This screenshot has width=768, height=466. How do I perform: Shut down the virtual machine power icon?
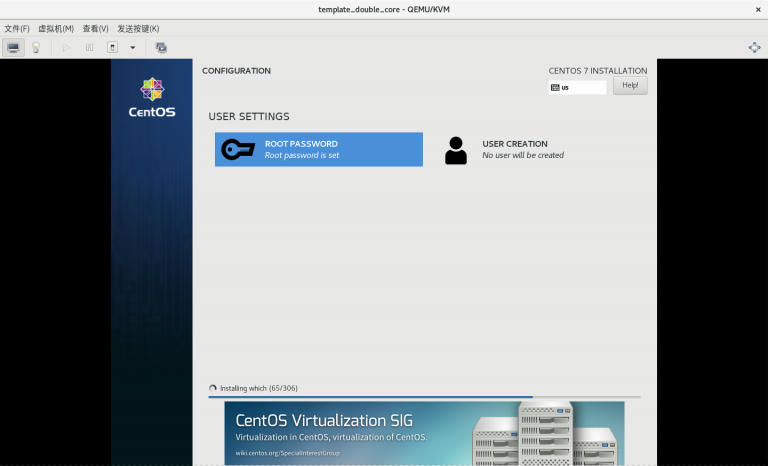click(x=113, y=48)
